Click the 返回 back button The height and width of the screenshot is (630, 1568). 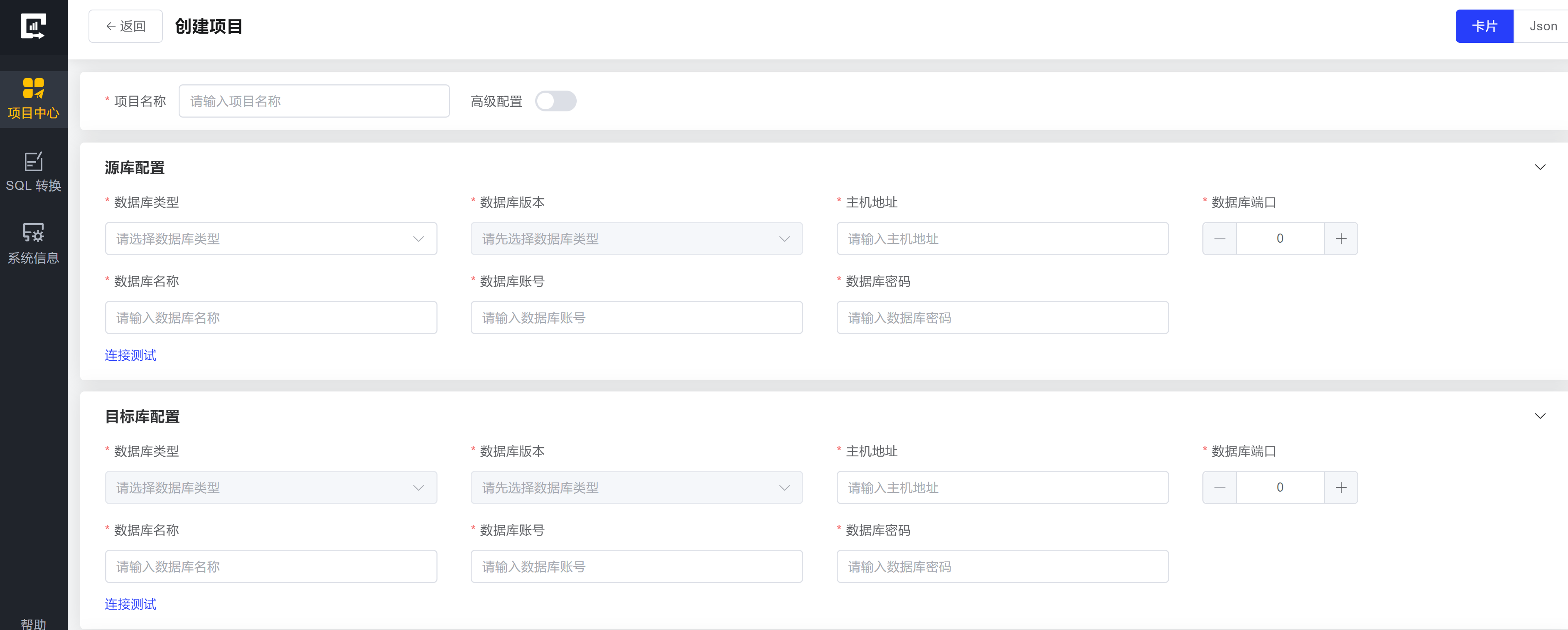coord(125,26)
